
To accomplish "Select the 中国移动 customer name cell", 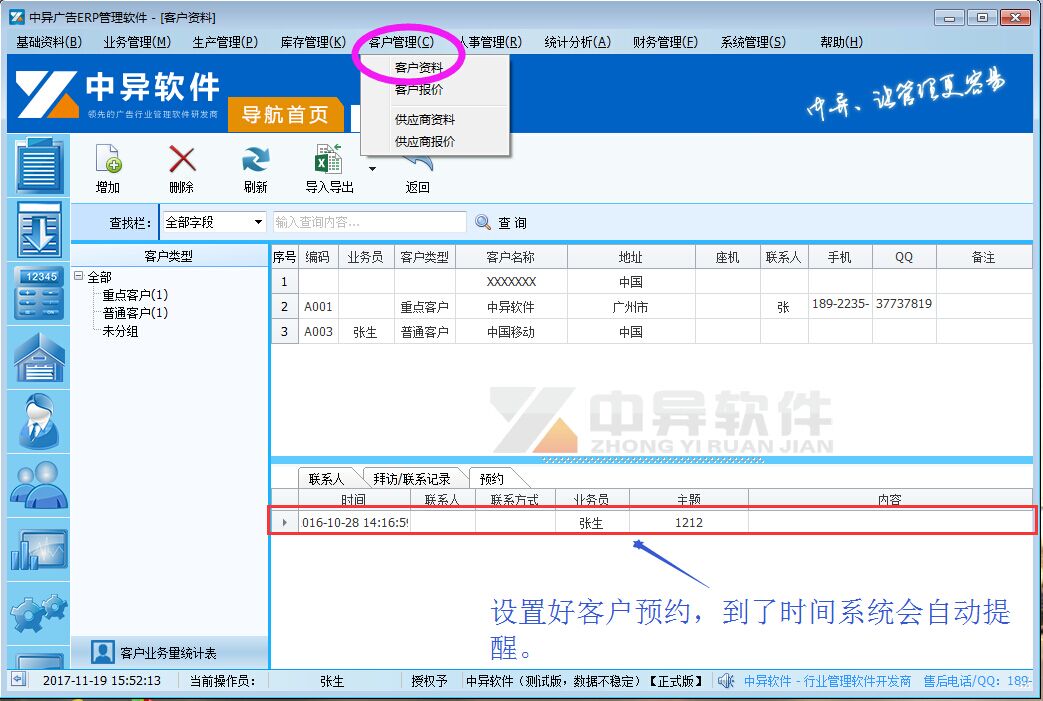I will tap(511, 331).
